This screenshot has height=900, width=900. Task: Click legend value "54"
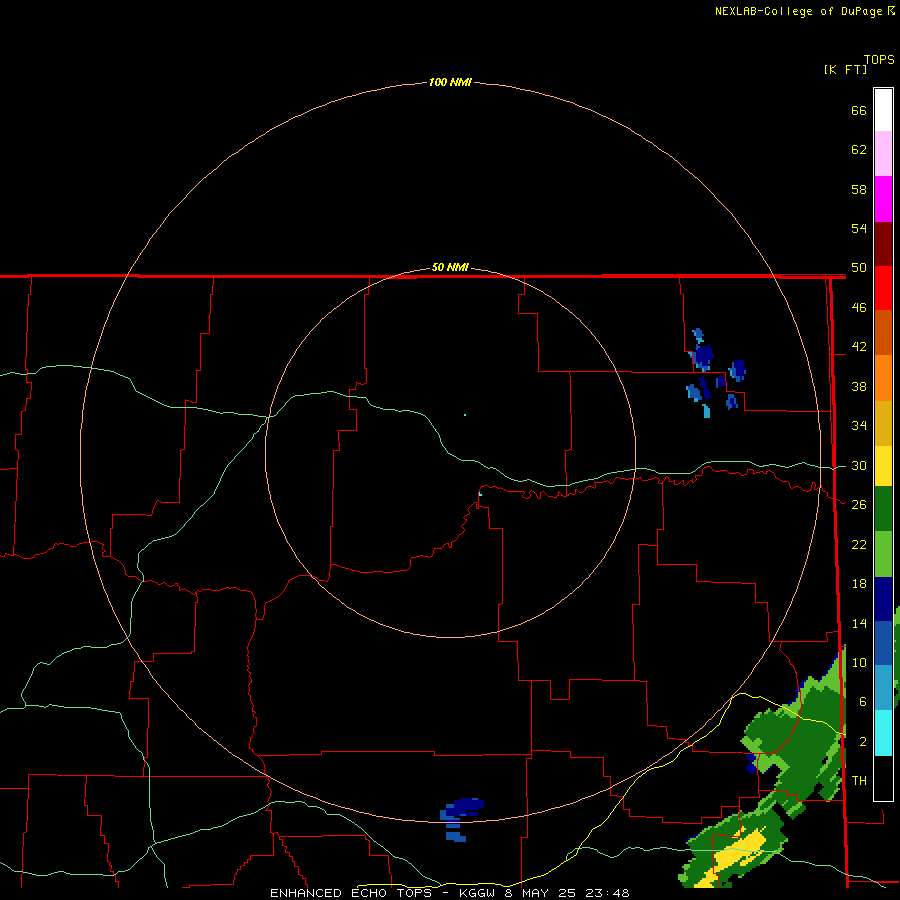click(x=859, y=228)
